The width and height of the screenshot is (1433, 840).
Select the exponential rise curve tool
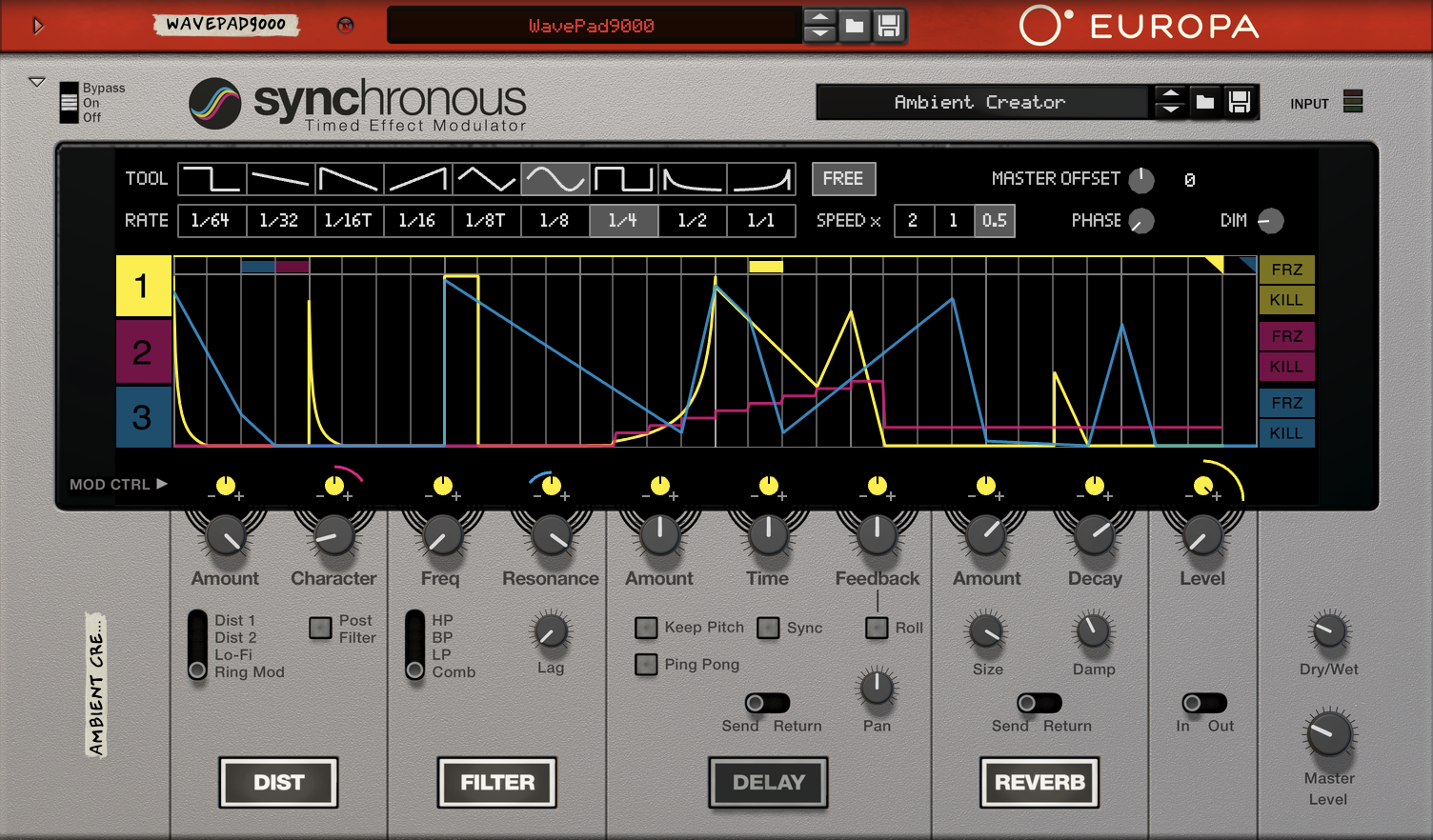pyautogui.click(x=761, y=178)
